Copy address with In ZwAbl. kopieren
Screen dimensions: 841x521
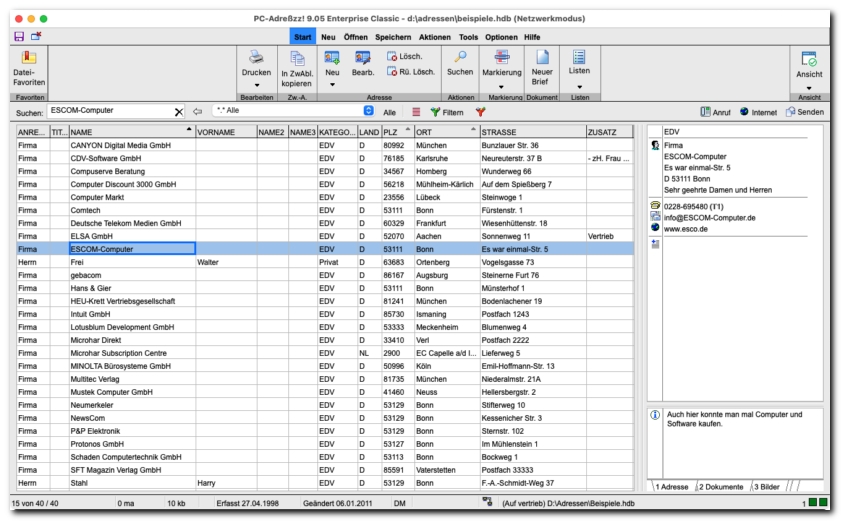coord(297,69)
